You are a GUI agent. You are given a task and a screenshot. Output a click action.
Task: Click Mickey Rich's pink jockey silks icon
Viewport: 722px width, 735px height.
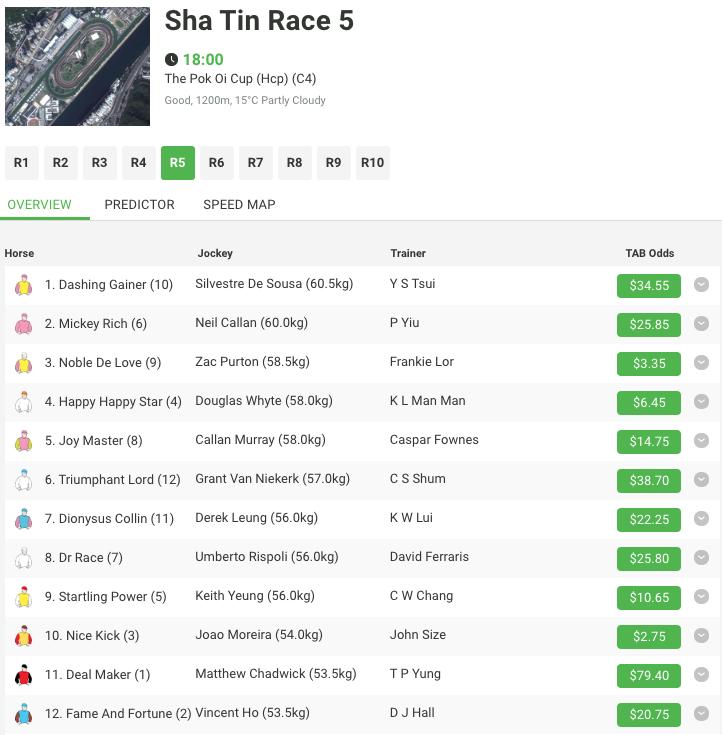23,324
